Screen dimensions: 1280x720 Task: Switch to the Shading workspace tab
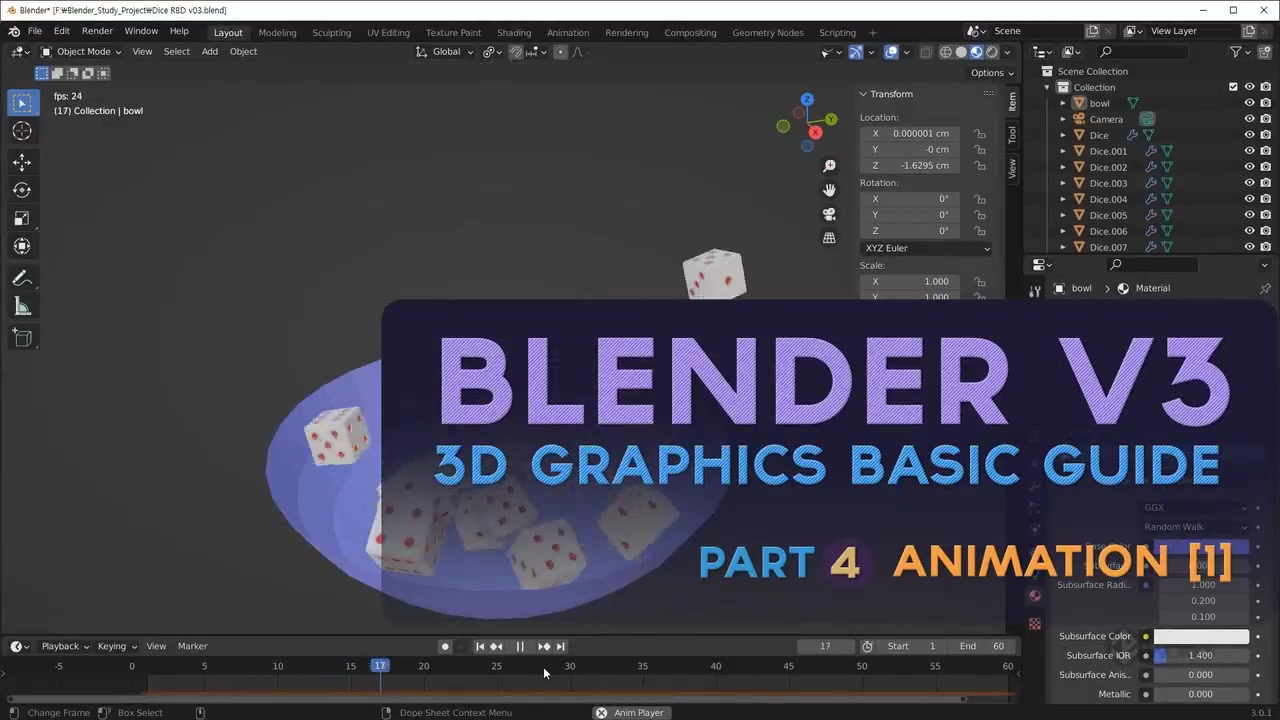click(x=514, y=32)
